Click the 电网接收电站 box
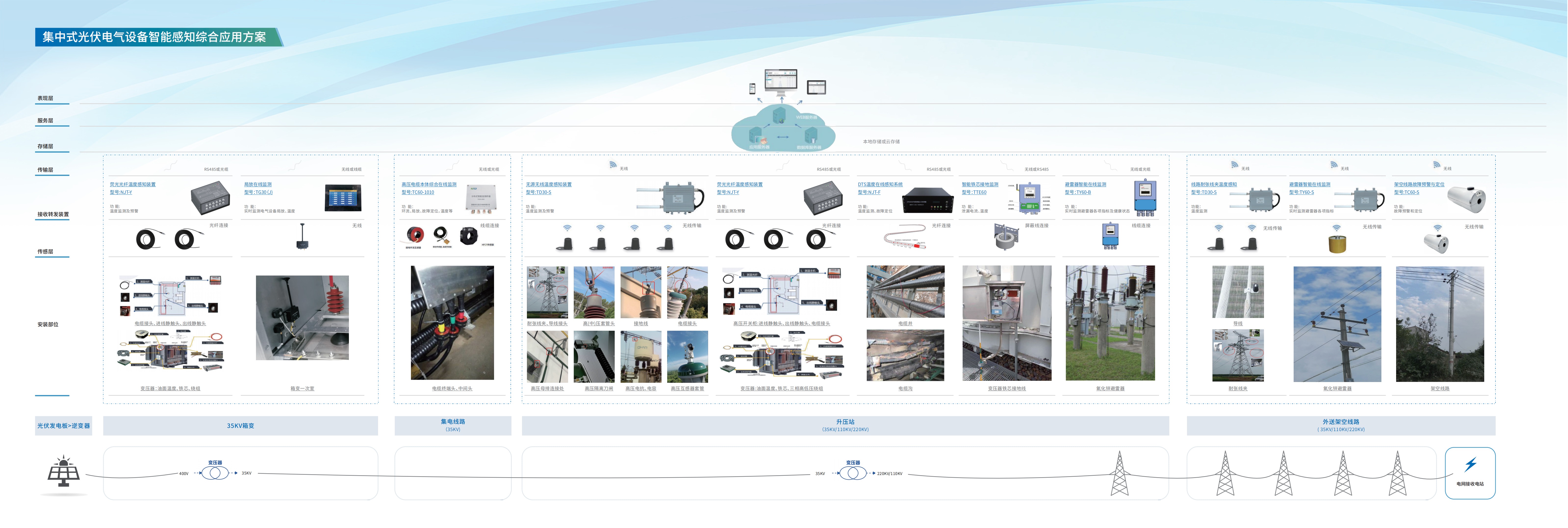1568x528 pixels. tap(1470, 473)
